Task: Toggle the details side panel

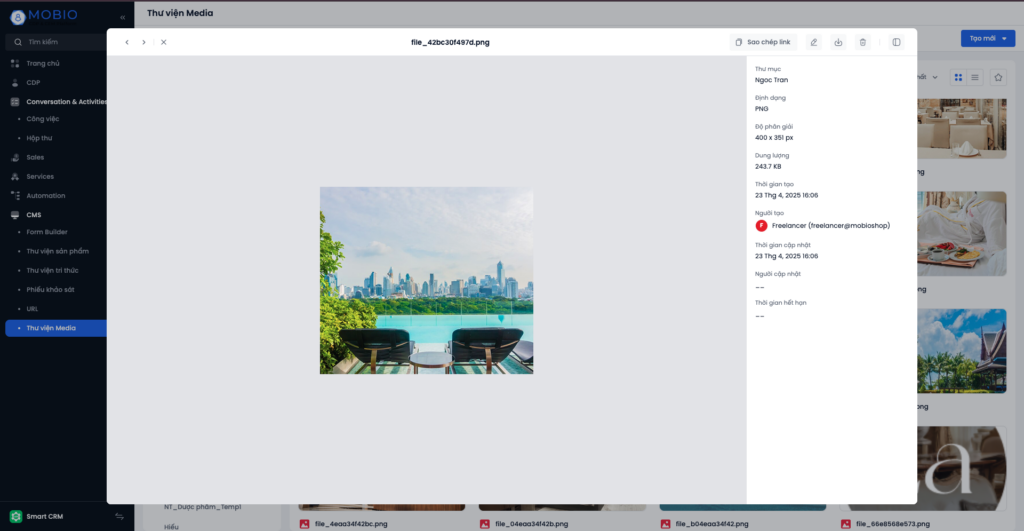Action: point(896,42)
